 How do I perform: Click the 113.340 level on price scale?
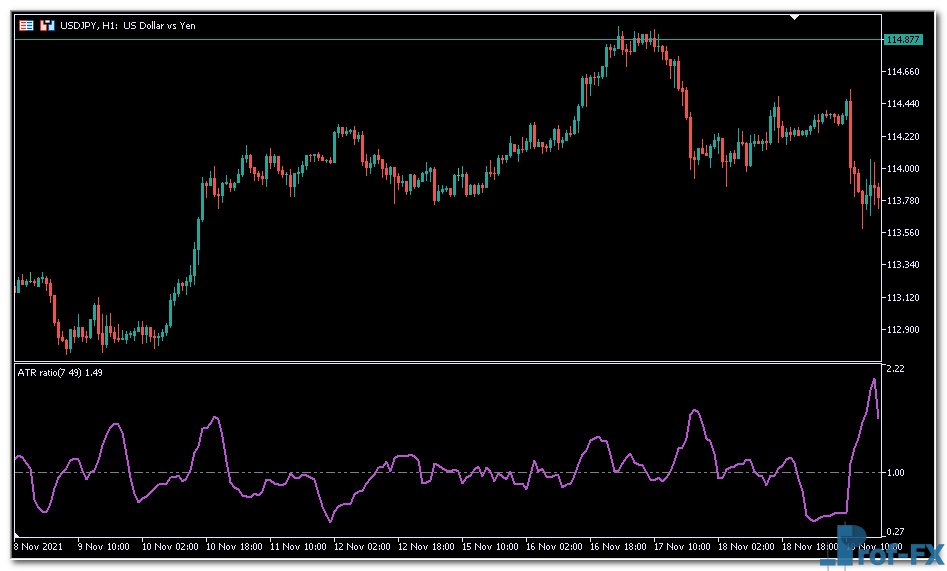[x=902, y=265]
